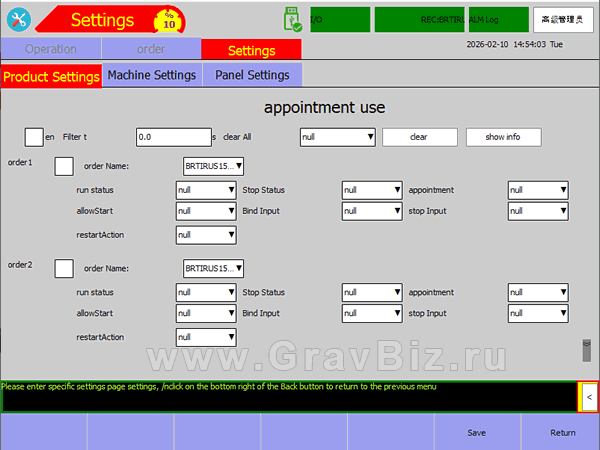The height and width of the screenshot is (450, 600).
Task: Click the message bar collapse arrow
Action: pyautogui.click(x=588, y=397)
